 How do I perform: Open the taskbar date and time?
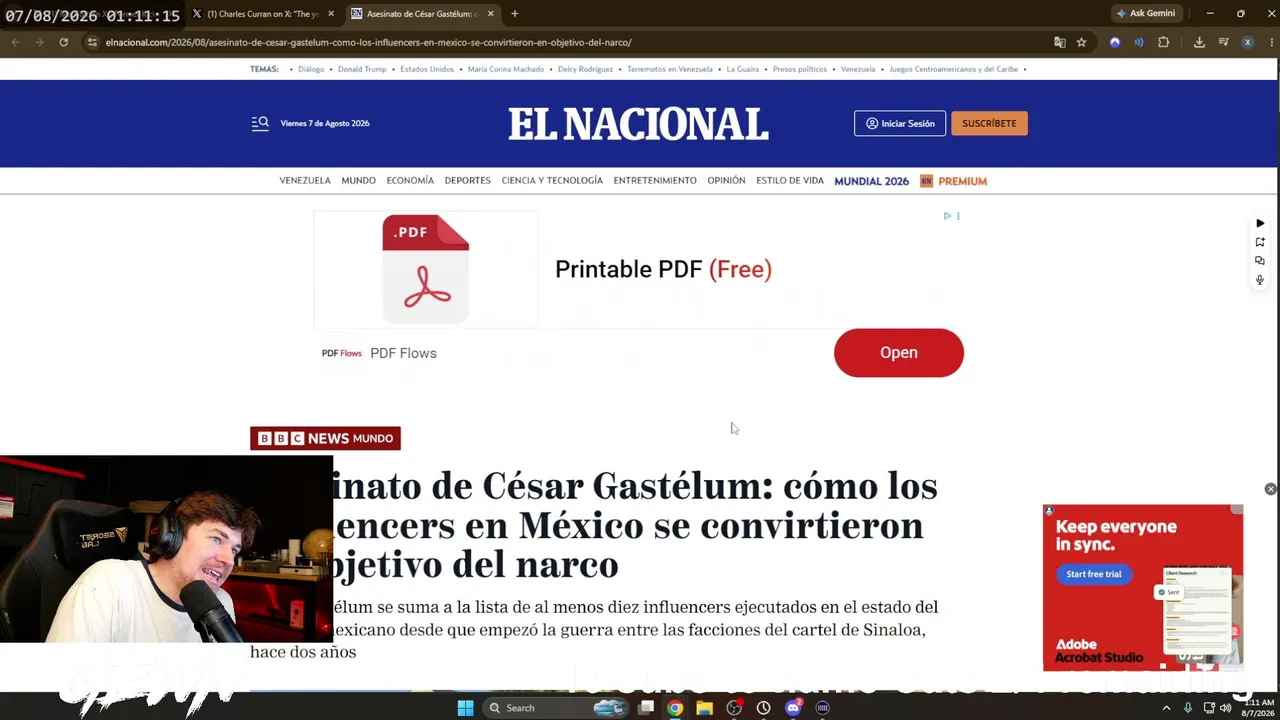point(1258,708)
